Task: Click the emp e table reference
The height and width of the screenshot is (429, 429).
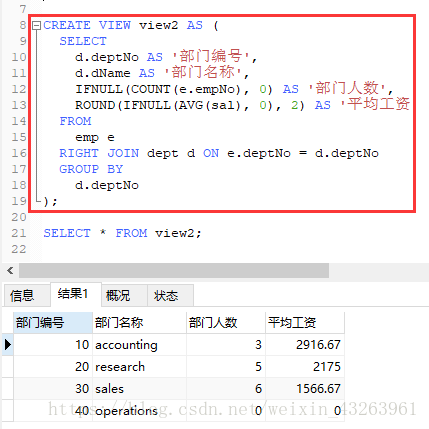Action: (95, 137)
